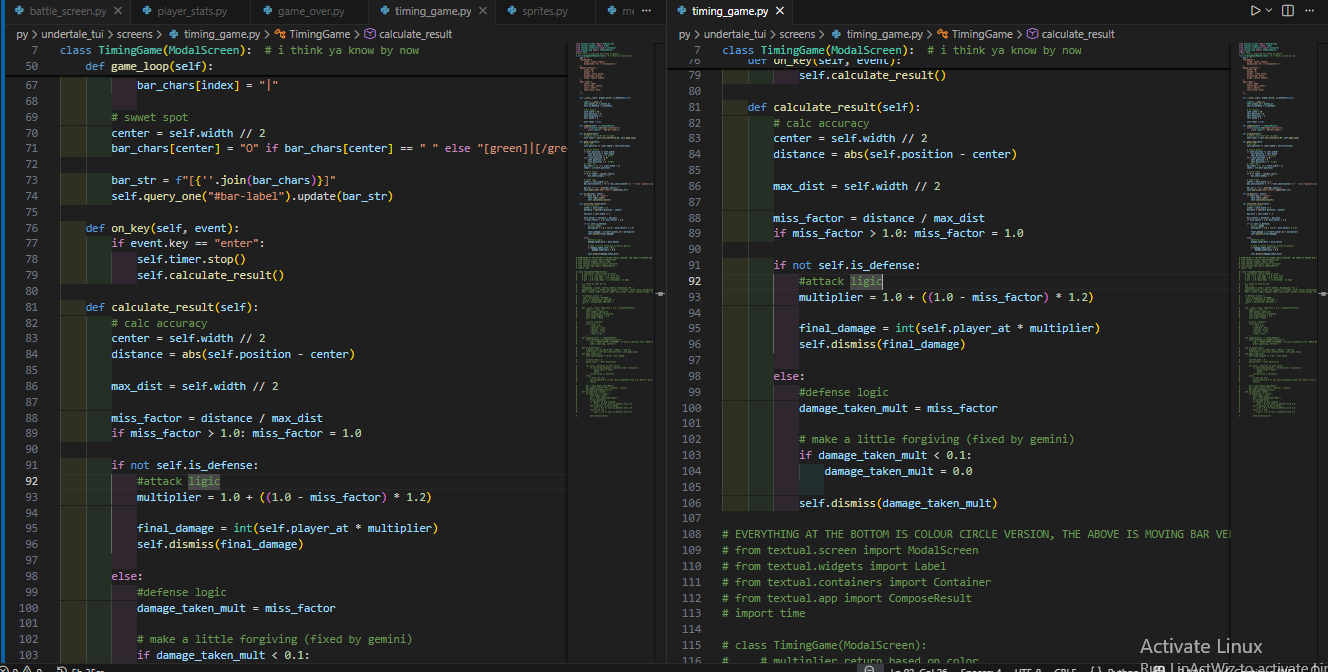Open calculate_result breadcrumb in right editor

[1077, 34]
